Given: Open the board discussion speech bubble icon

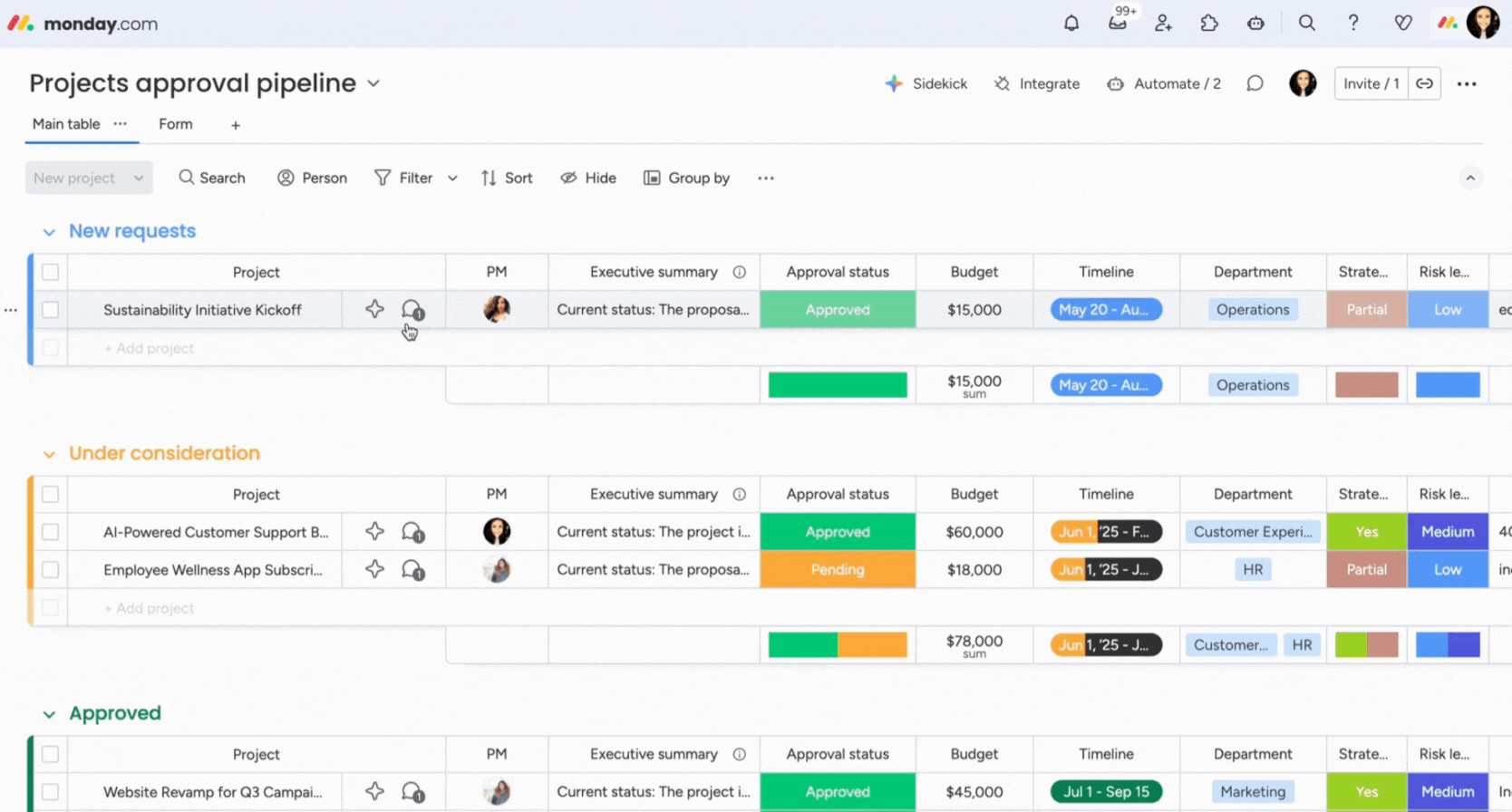Looking at the screenshot, I should click(x=1255, y=83).
